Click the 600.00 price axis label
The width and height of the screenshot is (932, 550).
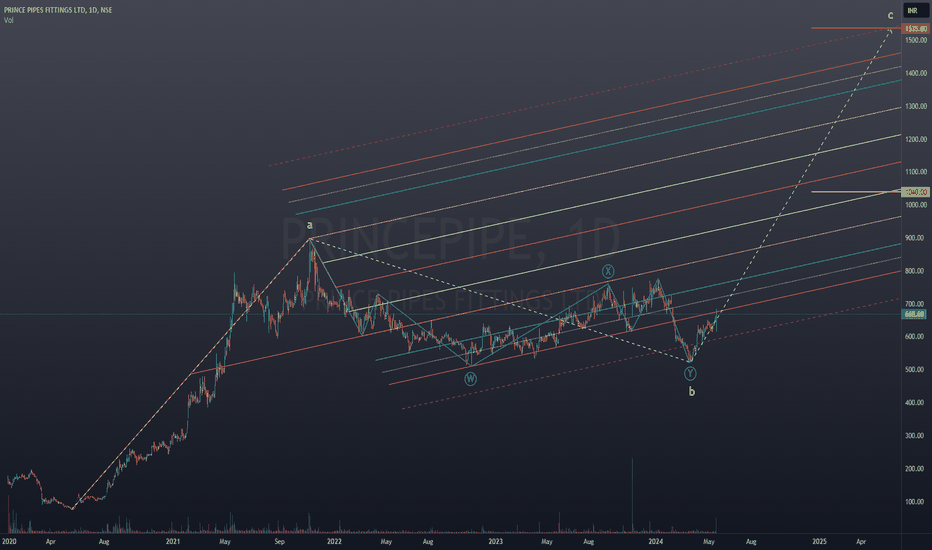(x=915, y=337)
